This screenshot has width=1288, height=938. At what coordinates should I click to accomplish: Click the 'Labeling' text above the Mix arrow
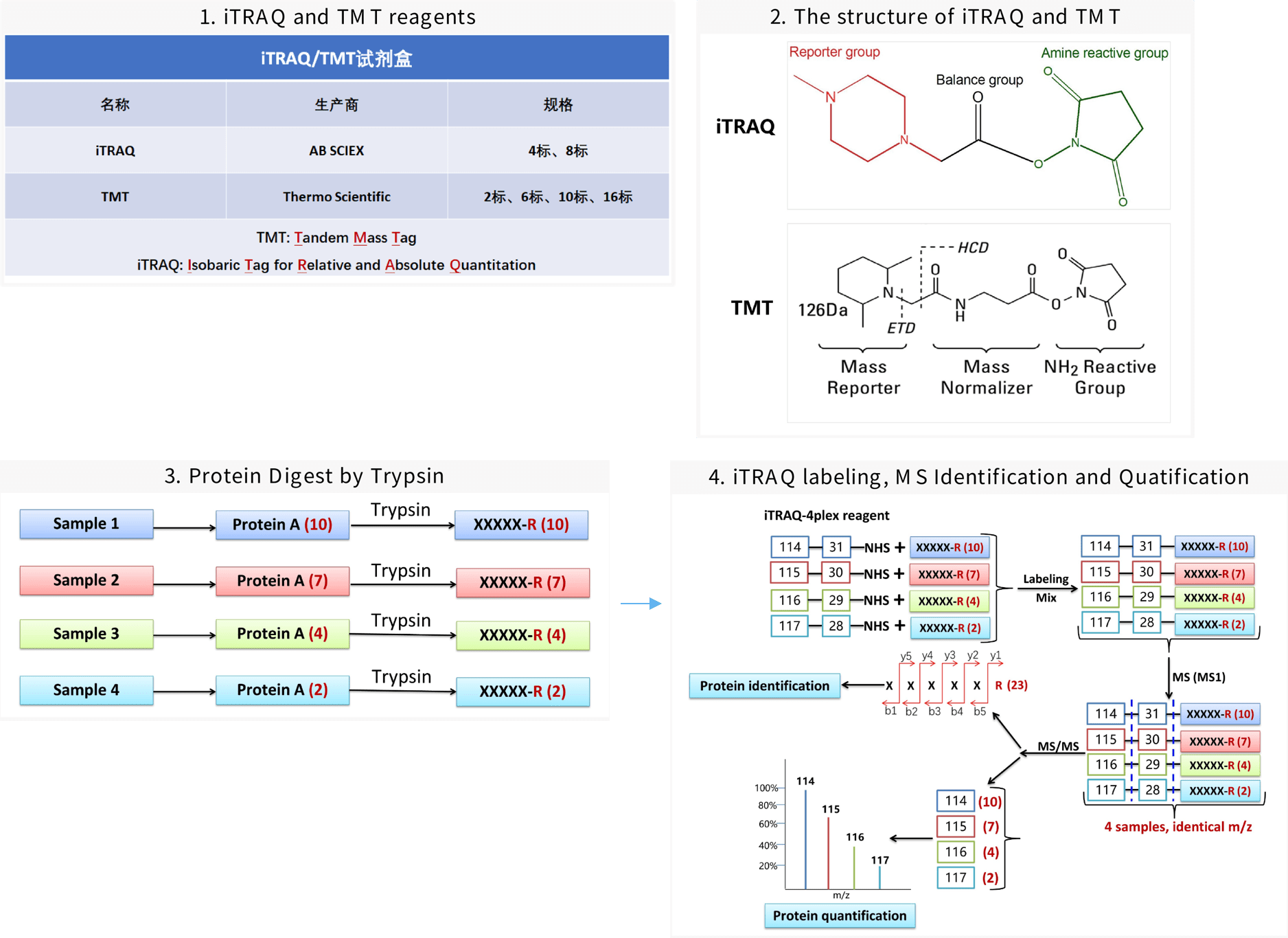pyautogui.click(x=1046, y=579)
